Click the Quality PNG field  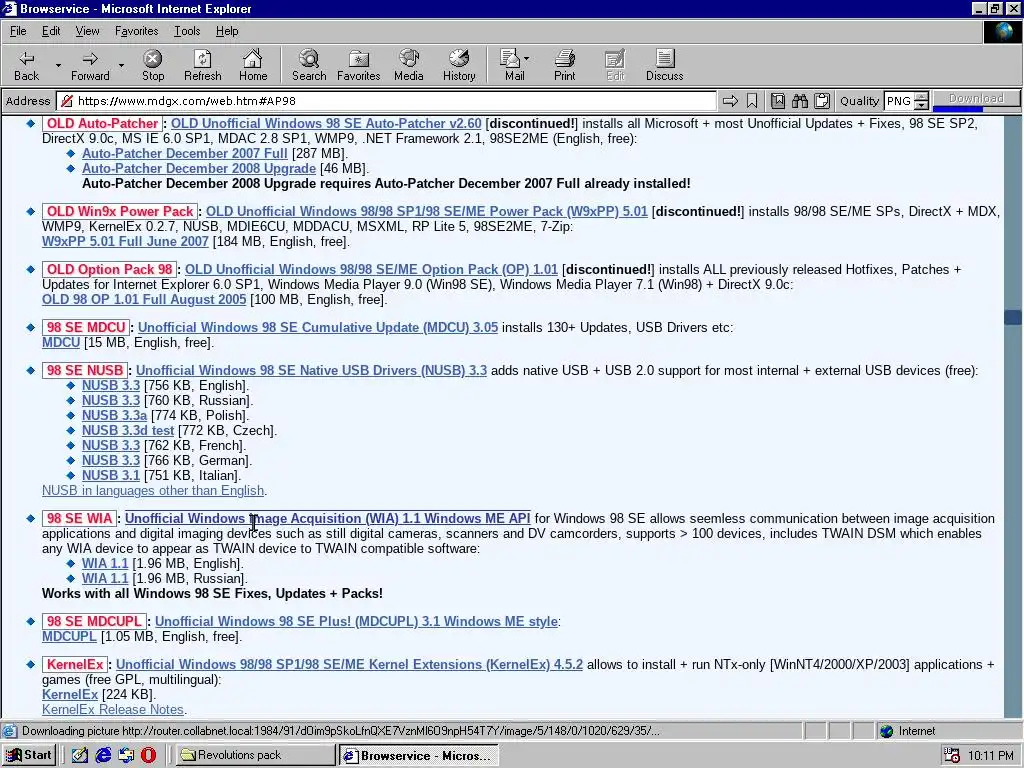(899, 101)
